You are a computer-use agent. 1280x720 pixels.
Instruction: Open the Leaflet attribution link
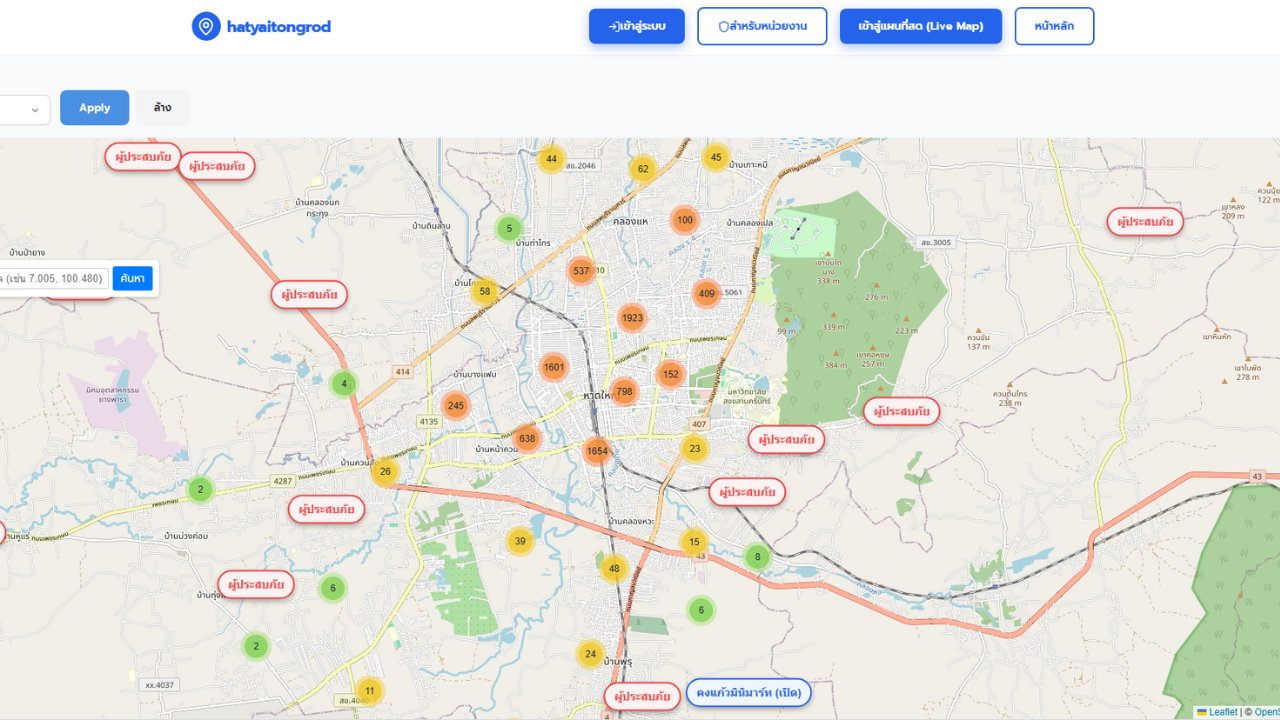click(1222, 712)
